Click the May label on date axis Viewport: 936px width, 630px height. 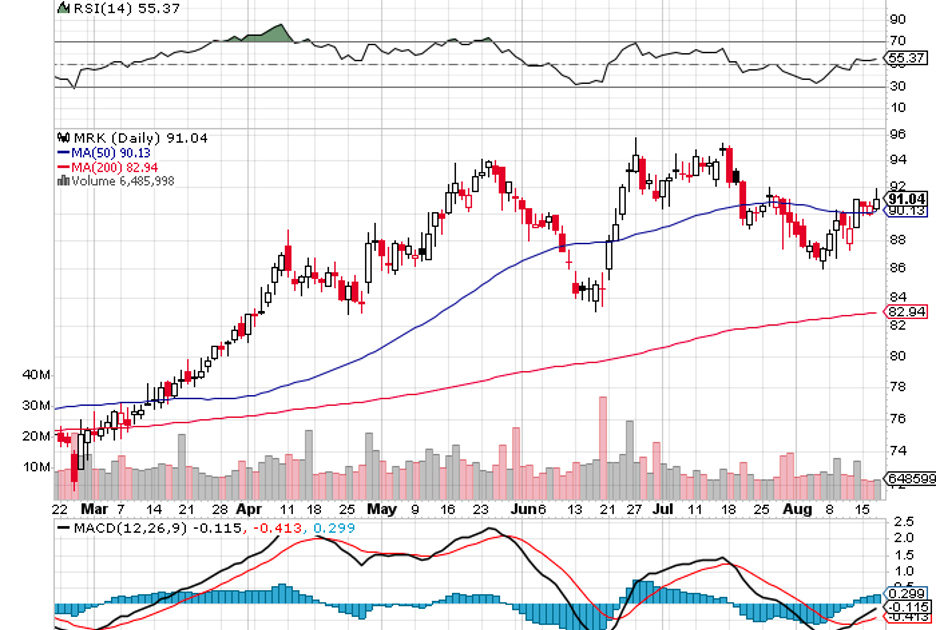[x=381, y=508]
